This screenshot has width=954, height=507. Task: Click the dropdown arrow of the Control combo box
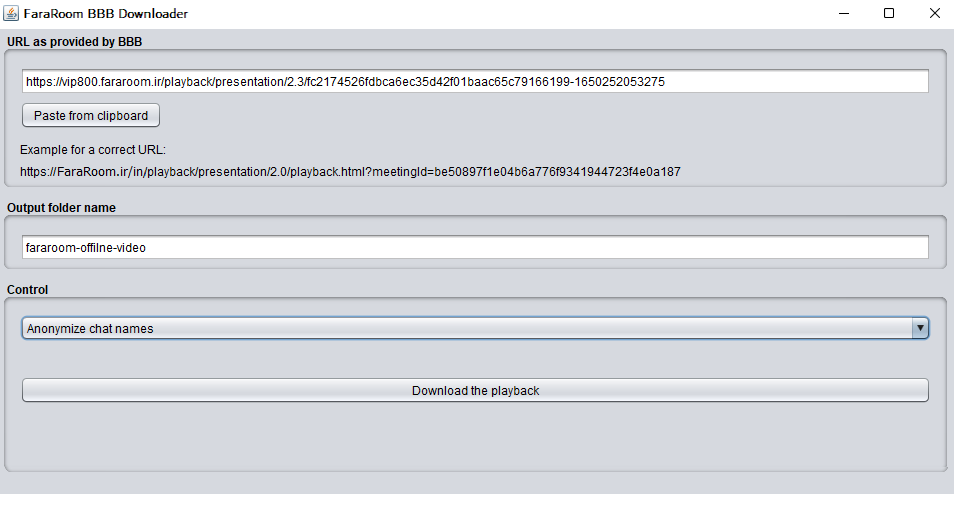[920, 328]
